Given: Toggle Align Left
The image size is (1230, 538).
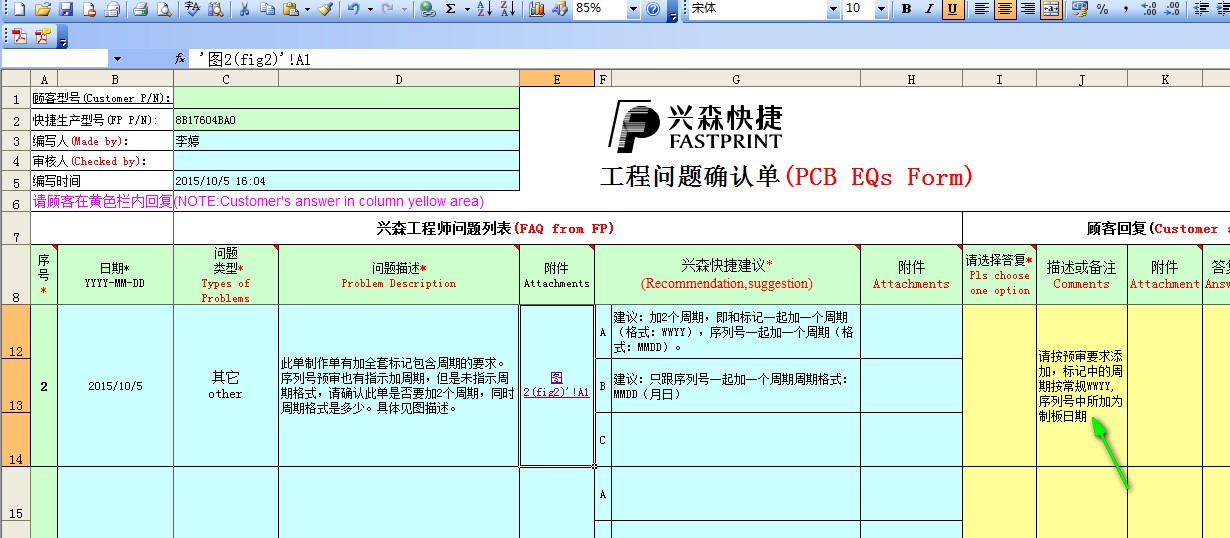Looking at the screenshot, I should click(981, 9).
